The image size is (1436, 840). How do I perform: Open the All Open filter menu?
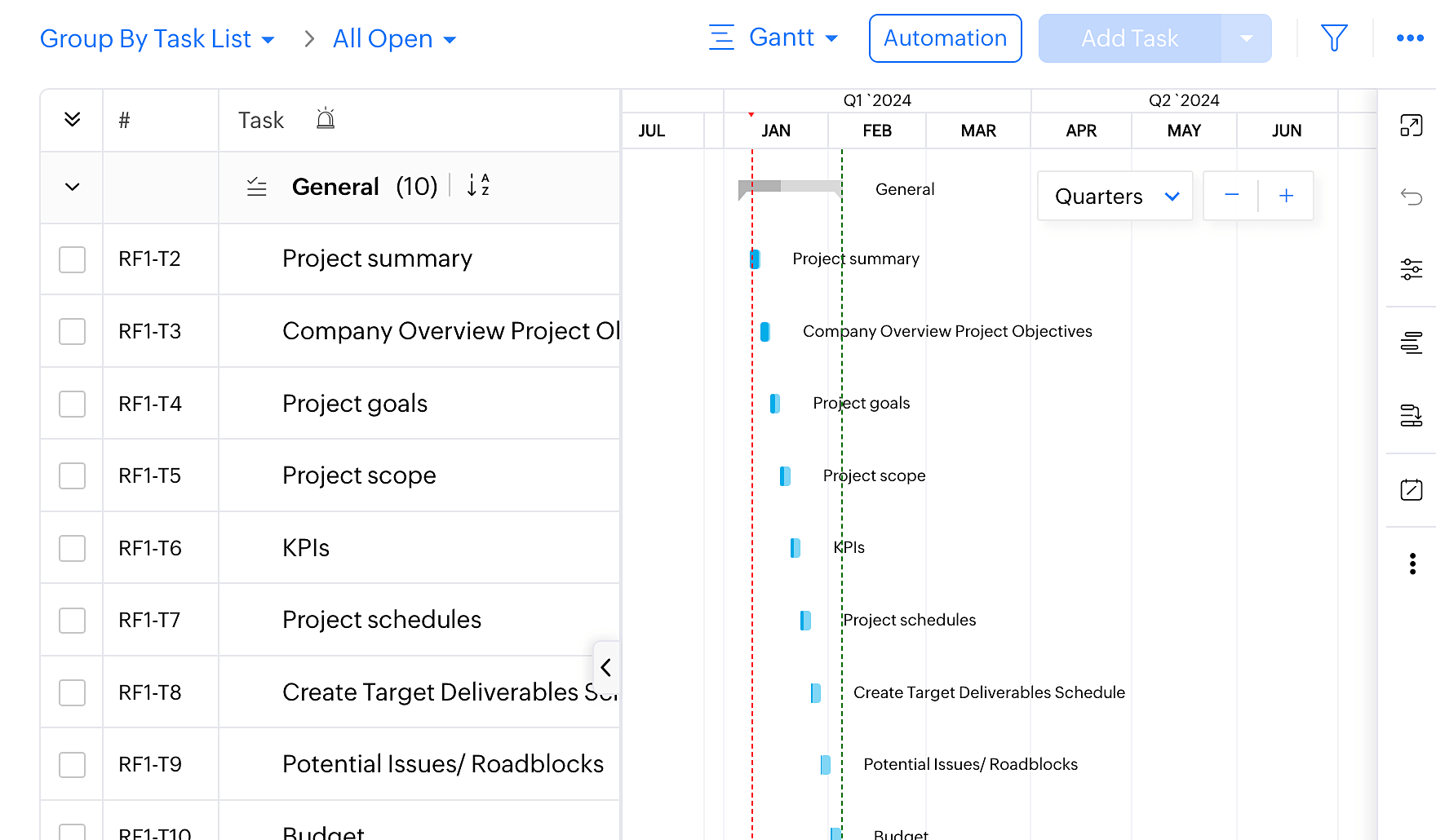pyautogui.click(x=394, y=39)
